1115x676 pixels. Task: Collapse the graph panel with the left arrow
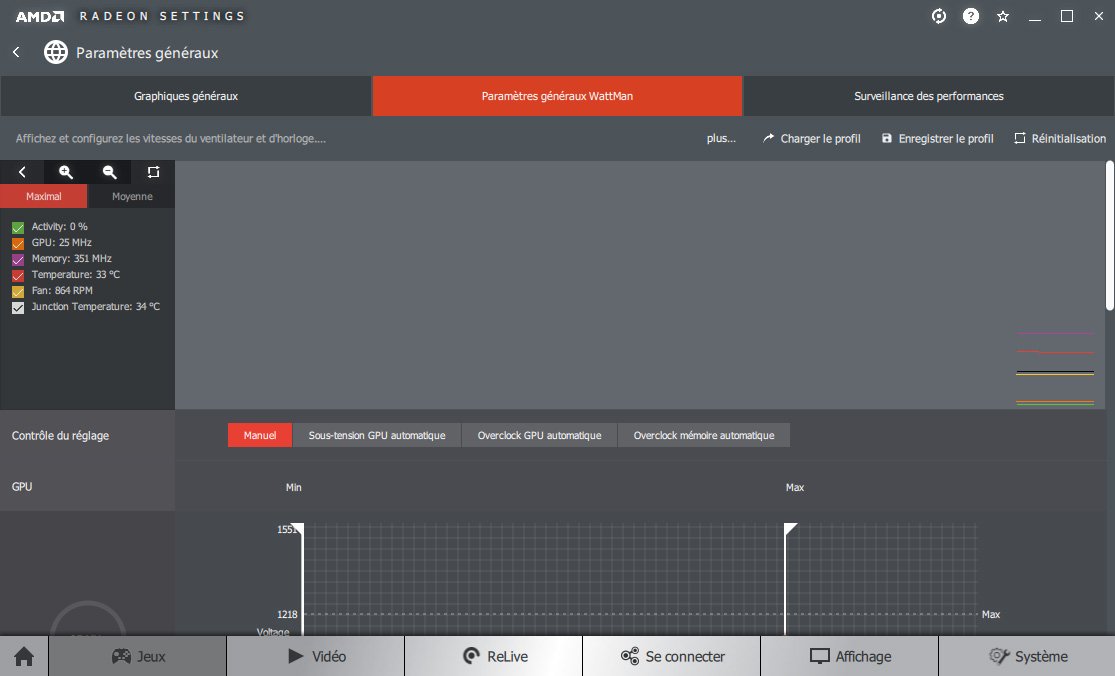(x=22, y=172)
